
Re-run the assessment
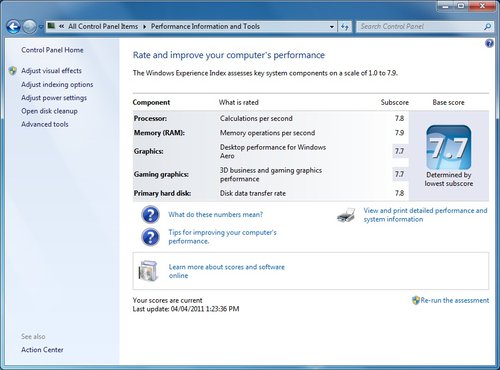click(455, 300)
